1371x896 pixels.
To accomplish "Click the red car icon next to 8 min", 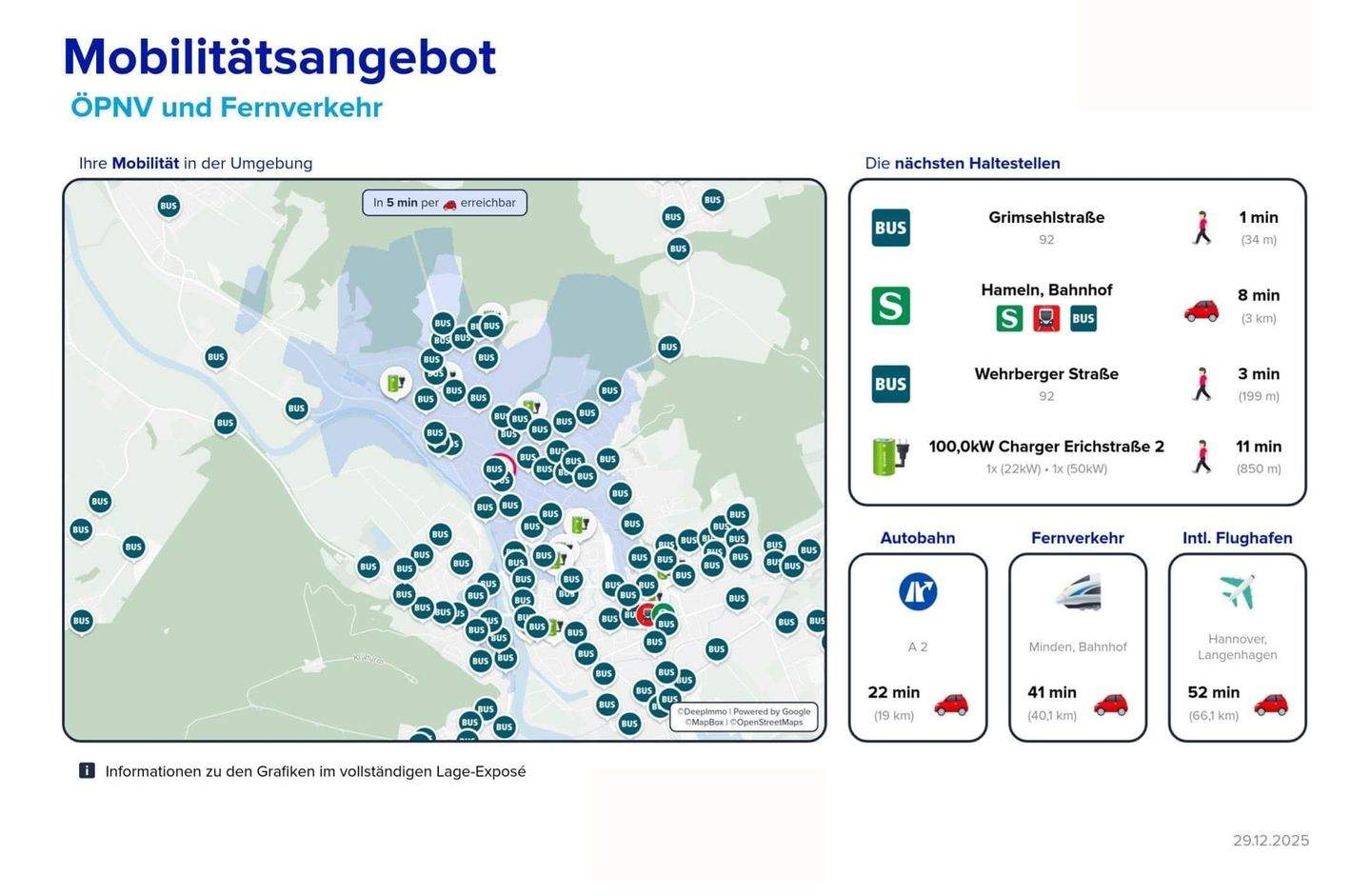I will (1201, 309).
